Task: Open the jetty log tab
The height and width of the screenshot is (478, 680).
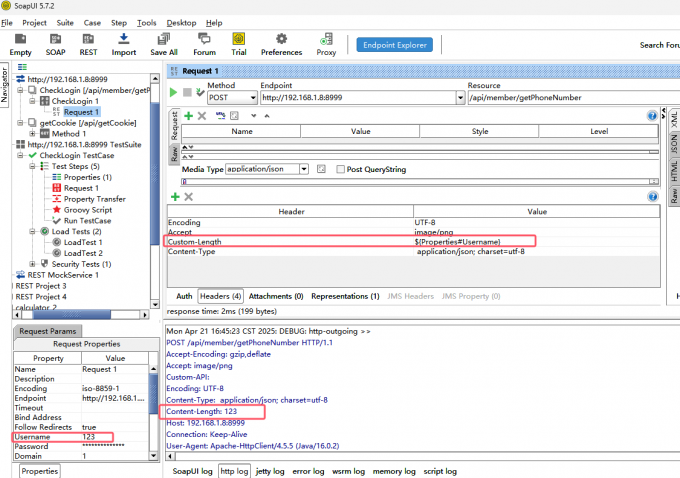Action: point(270,471)
